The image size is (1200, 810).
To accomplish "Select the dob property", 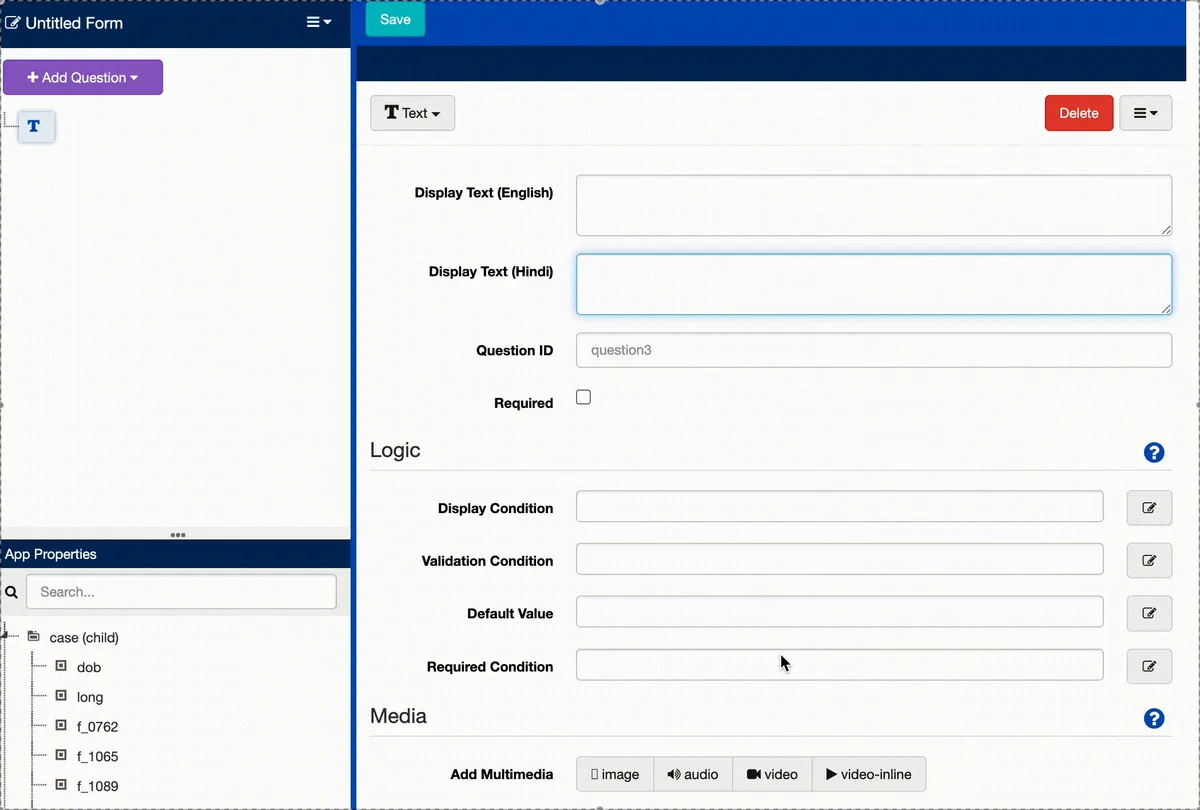I will click(x=89, y=667).
